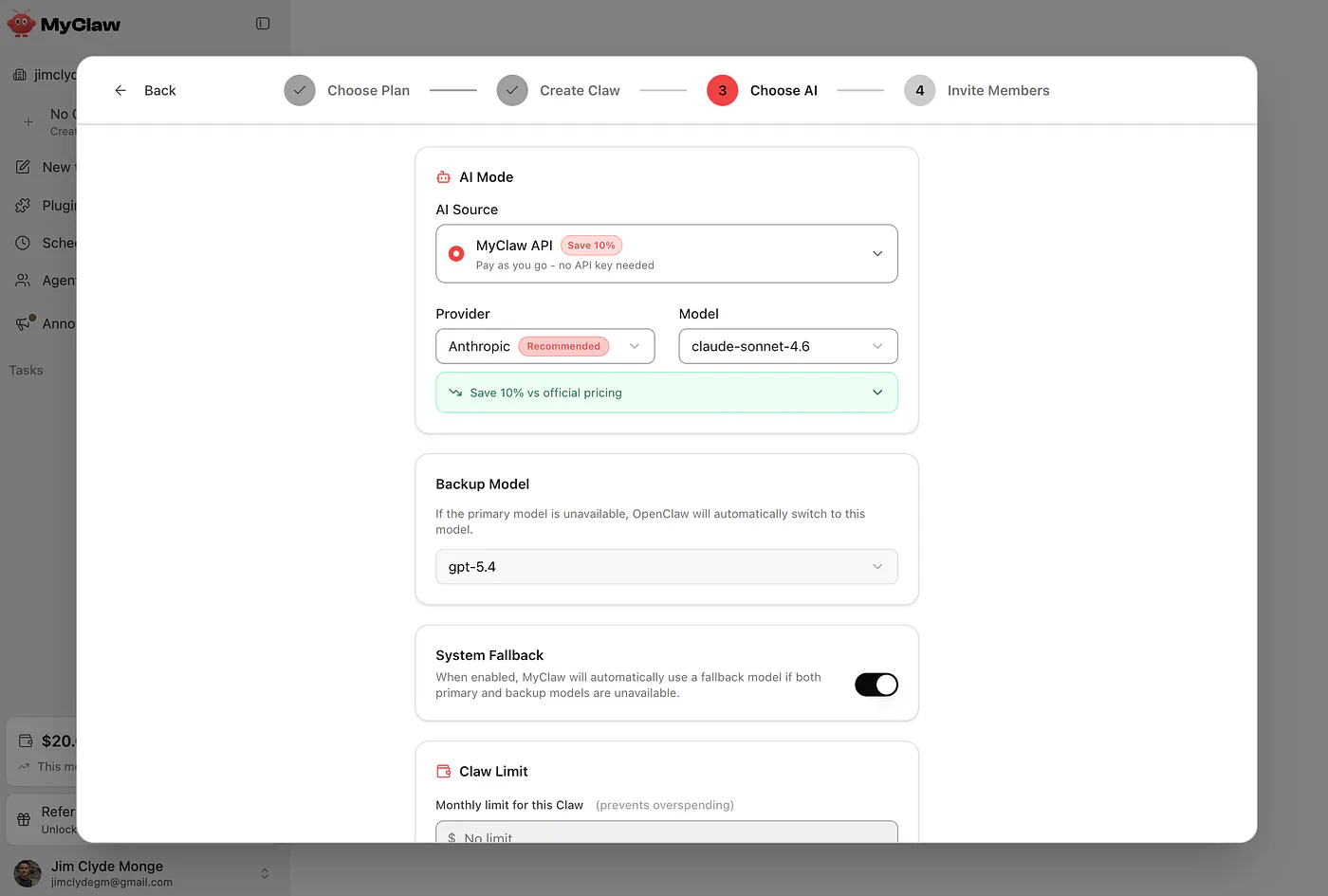This screenshot has width=1328, height=896.
Task: Click the monthly limit input field
Action: (x=667, y=832)
